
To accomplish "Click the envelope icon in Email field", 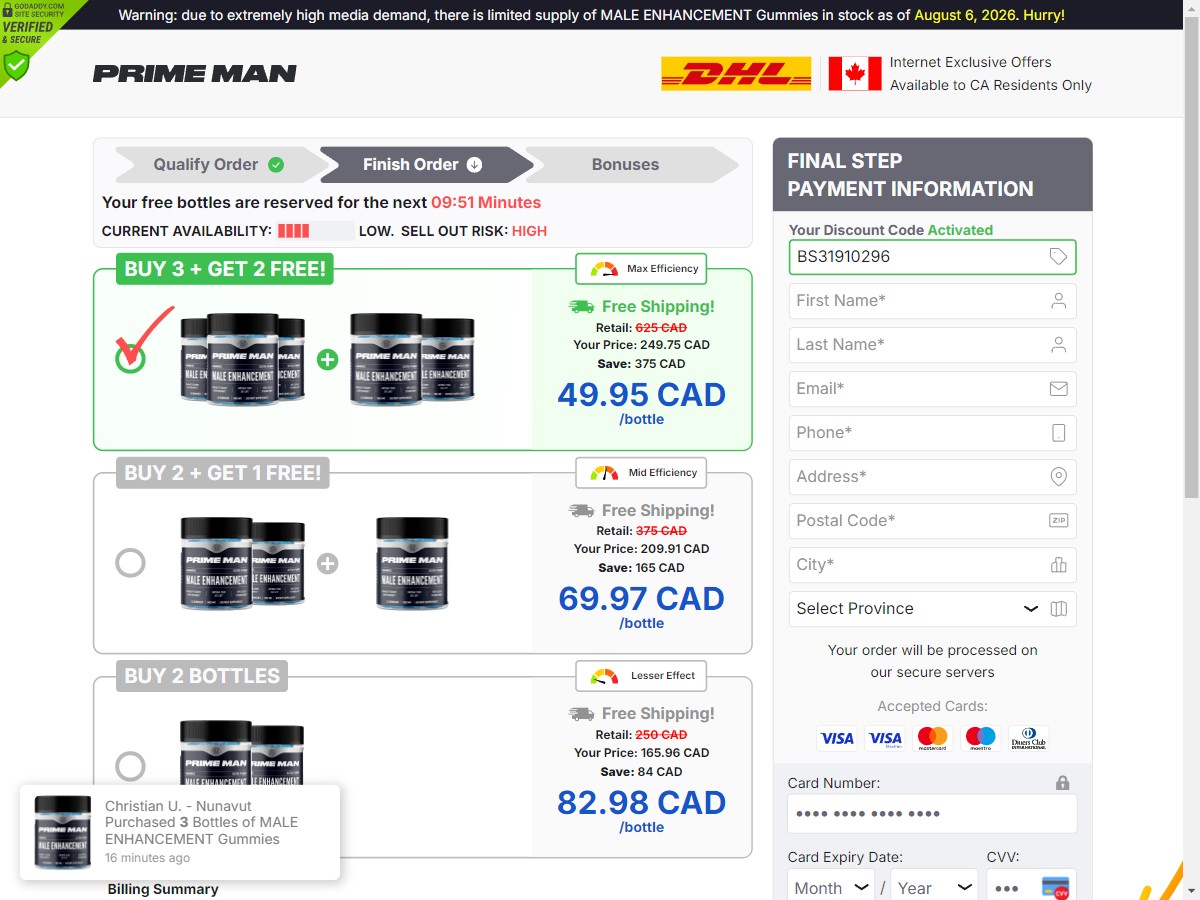I will [1058, 389].
